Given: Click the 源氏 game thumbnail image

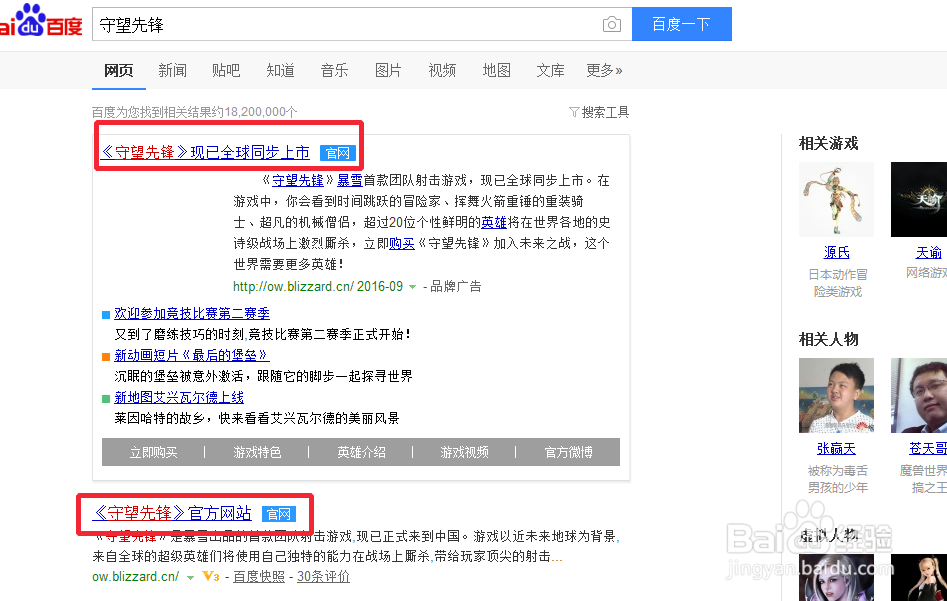Looking at the screenshot, I should pyautogui.click(x=836, y=199).
